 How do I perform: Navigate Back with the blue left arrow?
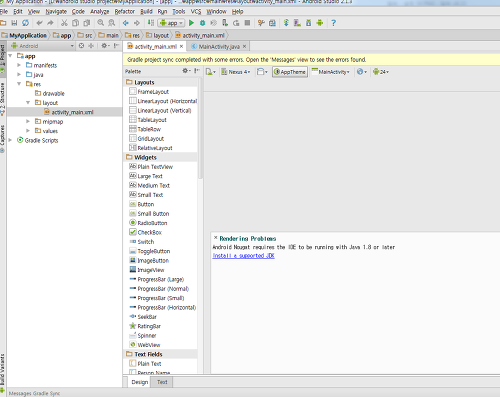click(126, 23)
